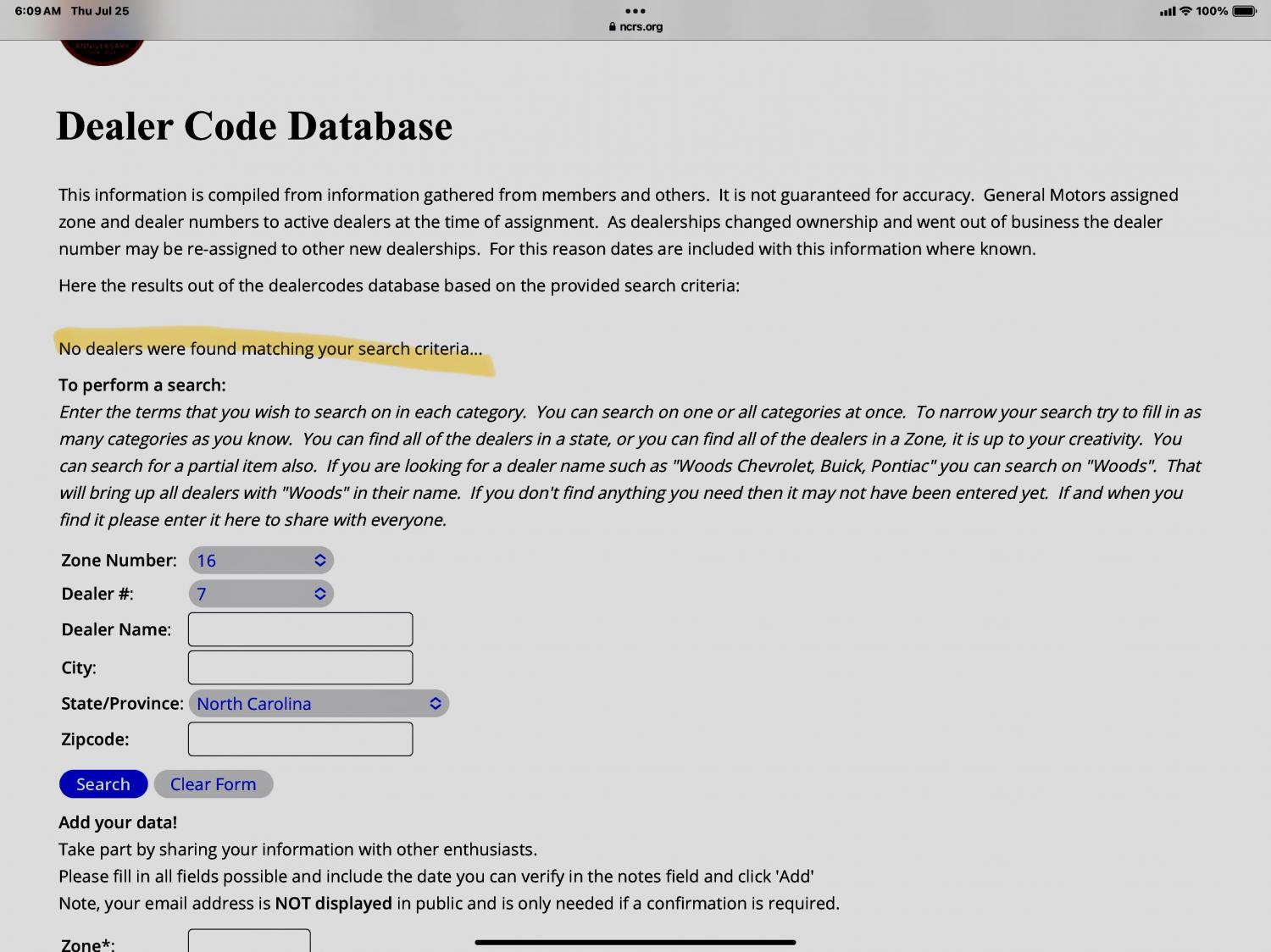The width and height of the screenshot is (1271, 952).
Task: Tap the home indicator bar at the bottom
Action: [x=635, y=942]
